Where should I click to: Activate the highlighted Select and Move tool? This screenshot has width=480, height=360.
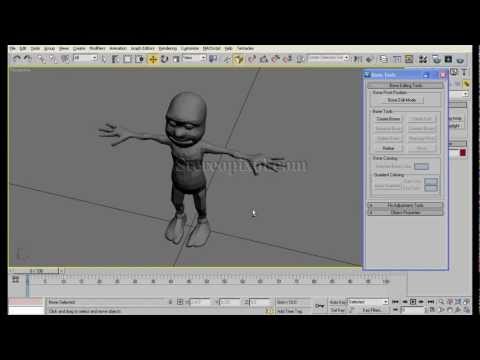153,59
